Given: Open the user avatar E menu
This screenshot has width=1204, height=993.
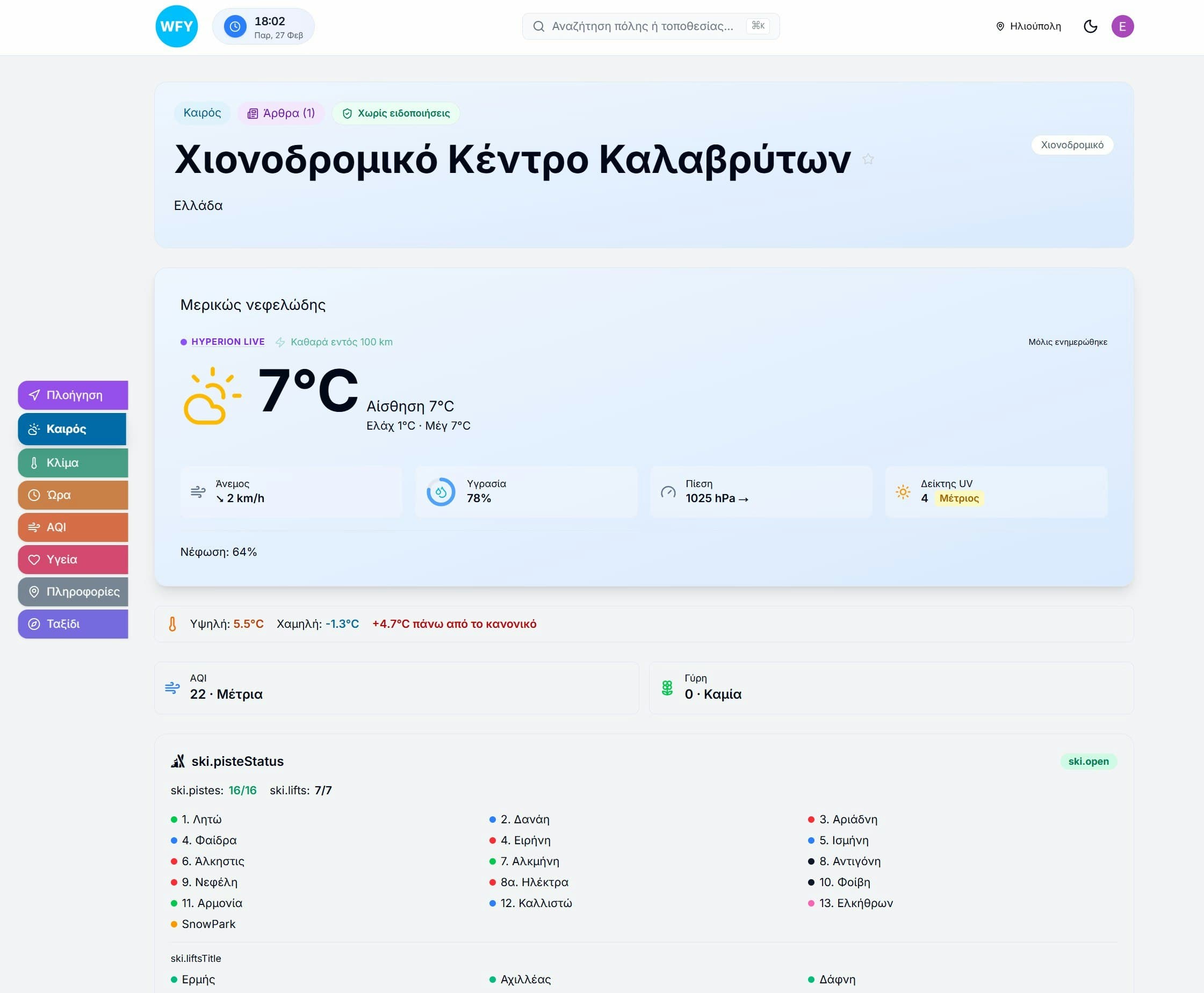Looking at the screenshot, I should tap(1122, 26).
